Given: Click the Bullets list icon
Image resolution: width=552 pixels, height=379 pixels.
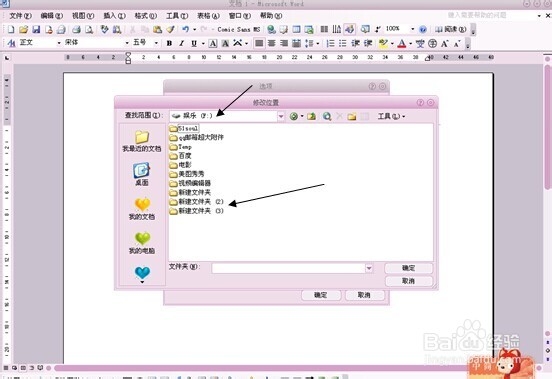Looking at the screenshot, I should 342,43.
